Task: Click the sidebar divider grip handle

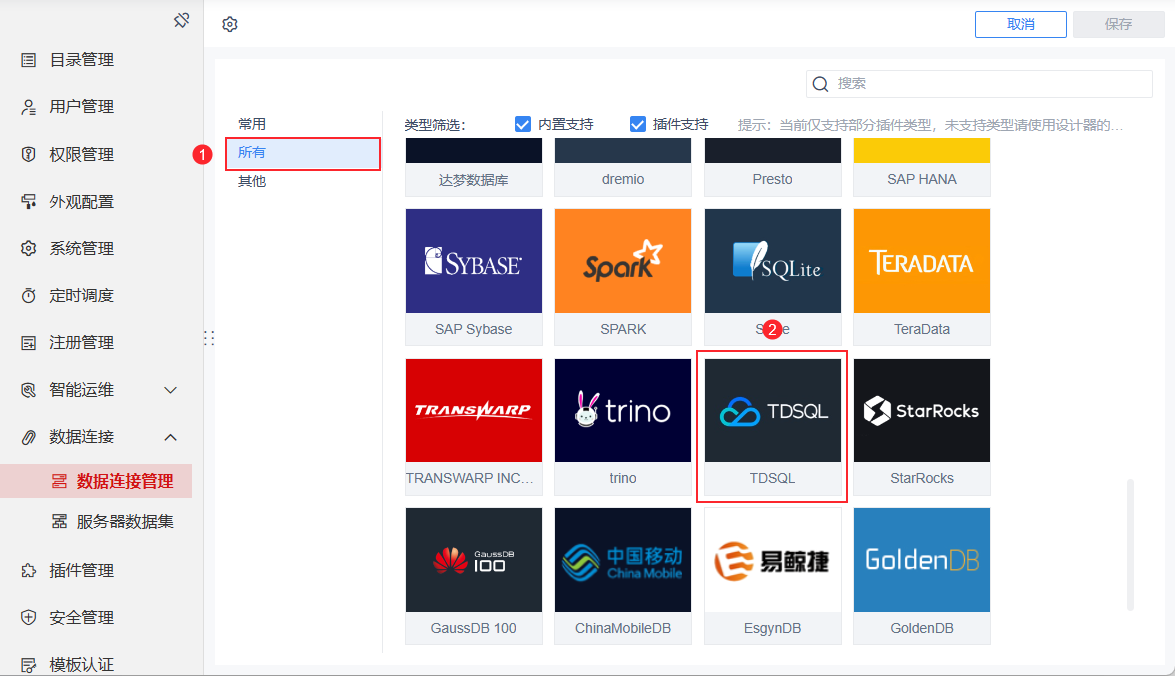Action: tap(209, 338)
